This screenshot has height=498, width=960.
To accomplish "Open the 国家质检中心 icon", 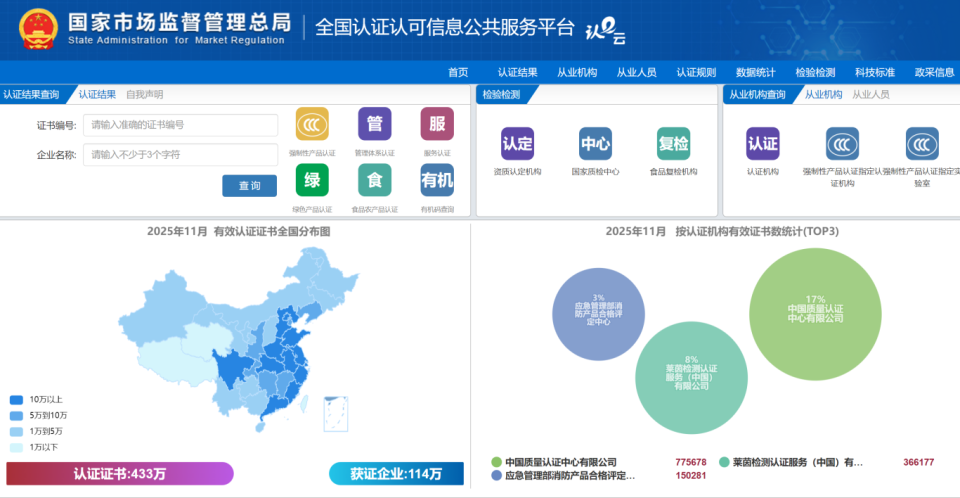I will [596, 144].
